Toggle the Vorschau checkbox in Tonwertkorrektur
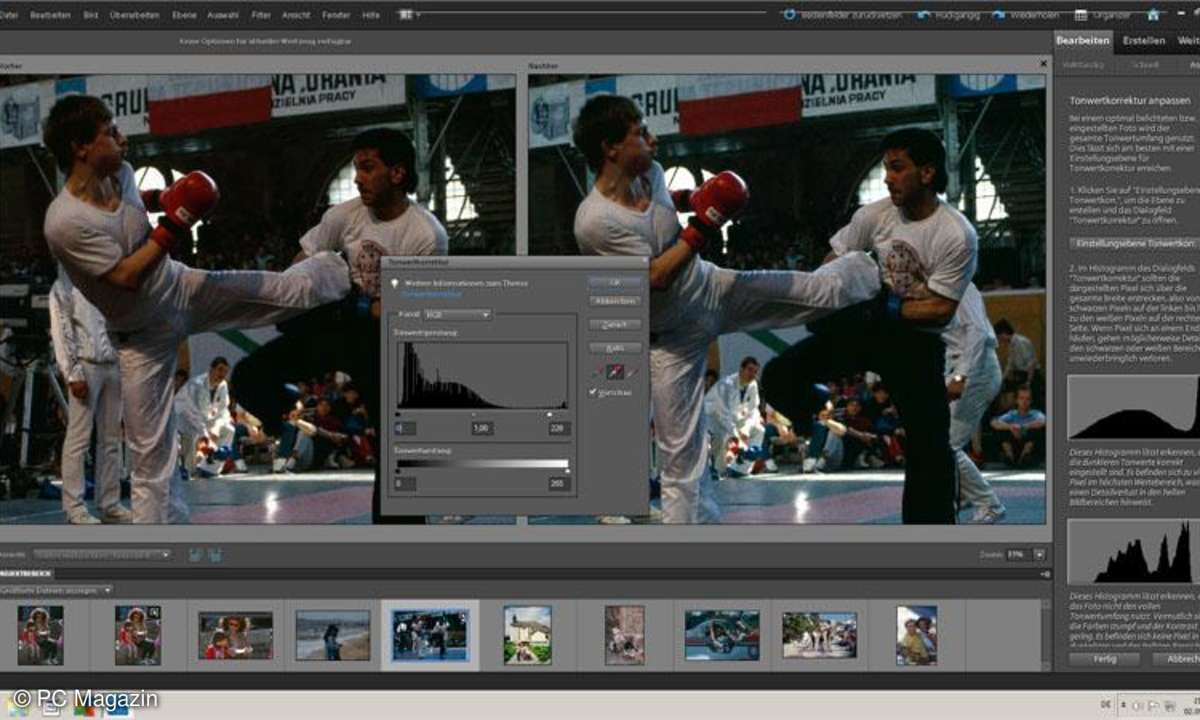Viewport: 1200px width, 720px height. 594,393
